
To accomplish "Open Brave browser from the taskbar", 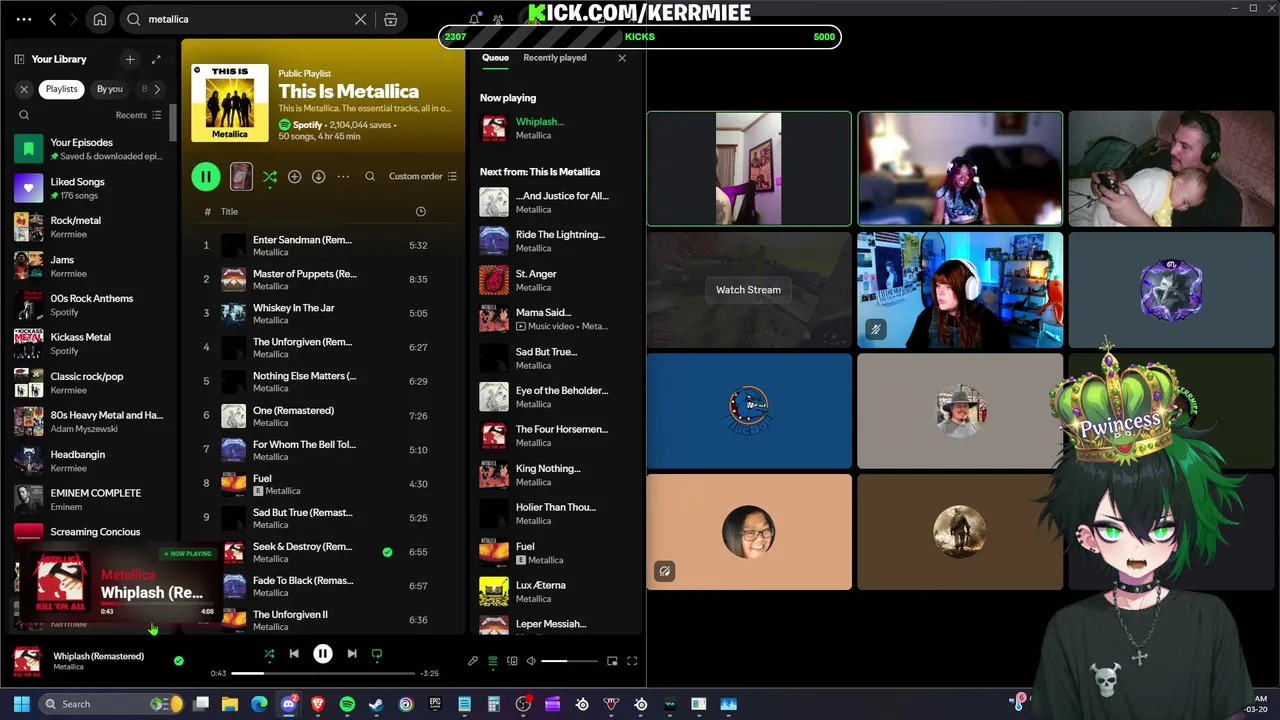I will click(318, 704).
